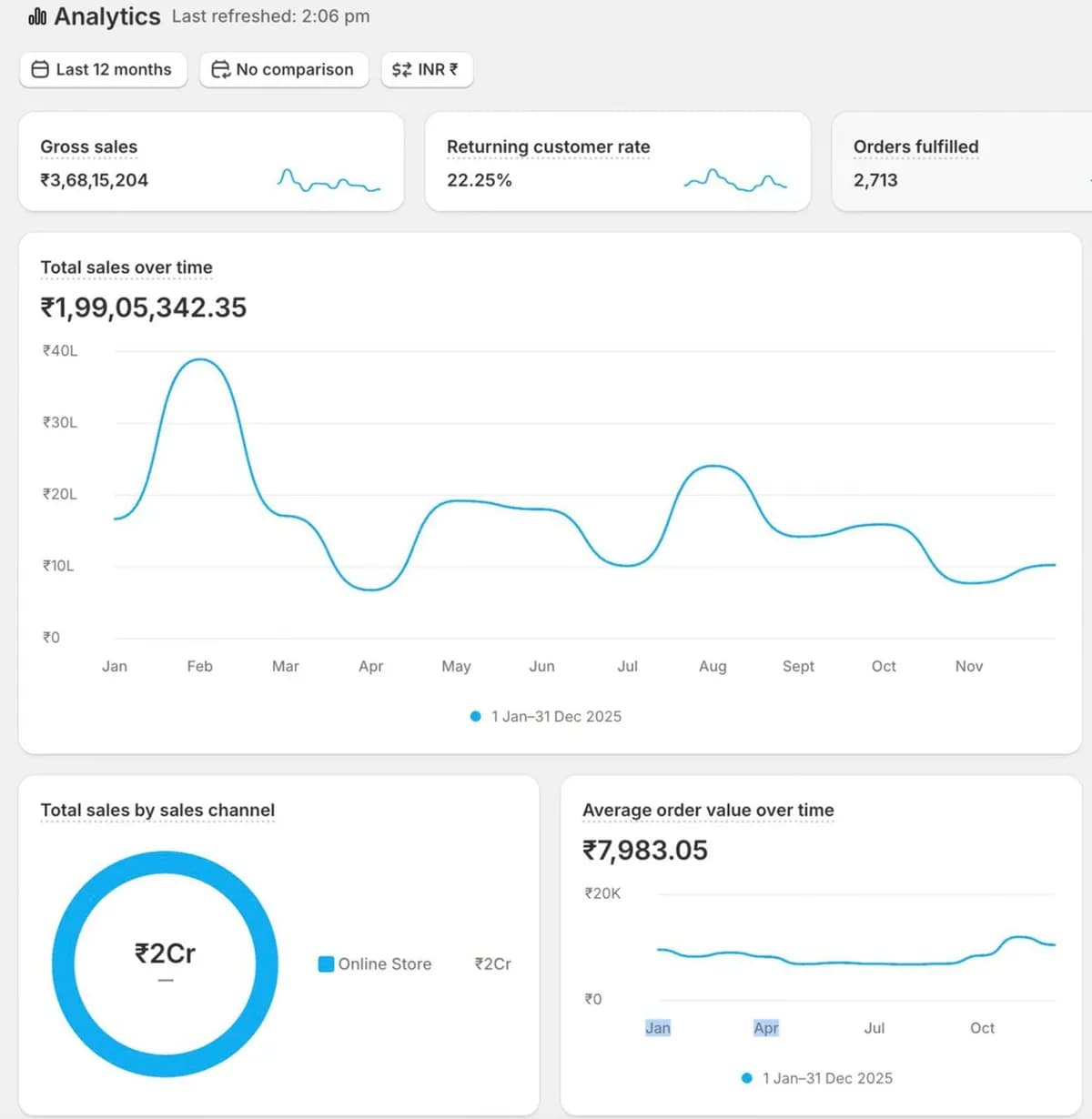Select the Online Store legend label

[x=385, y=964]
